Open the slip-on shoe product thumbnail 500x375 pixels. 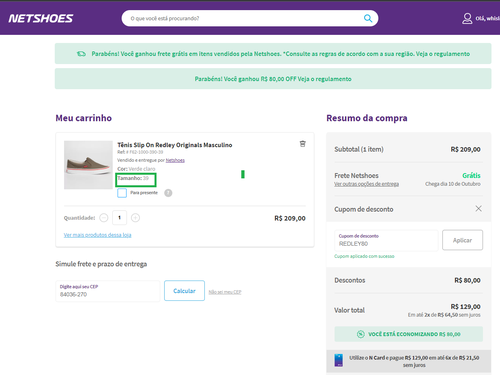(88, 165)
